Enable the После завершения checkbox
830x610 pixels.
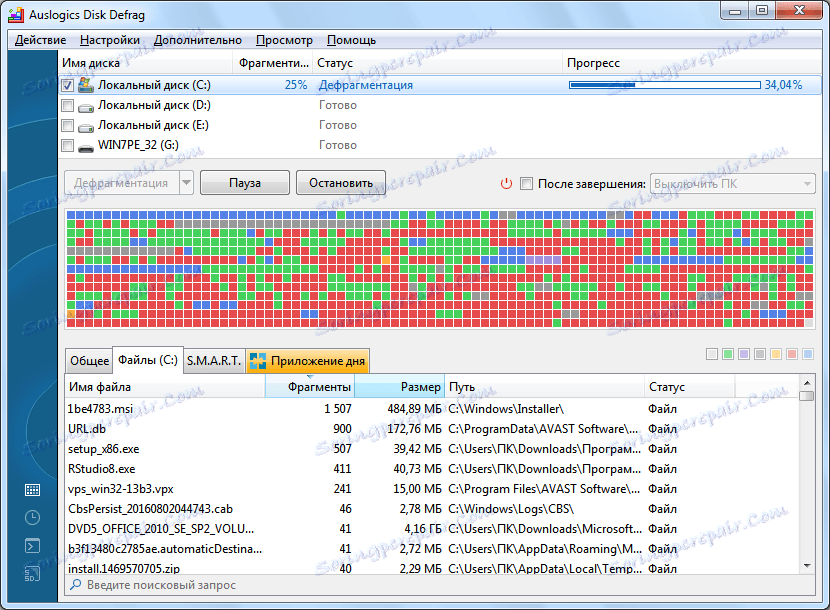click(x=526, y=184)
